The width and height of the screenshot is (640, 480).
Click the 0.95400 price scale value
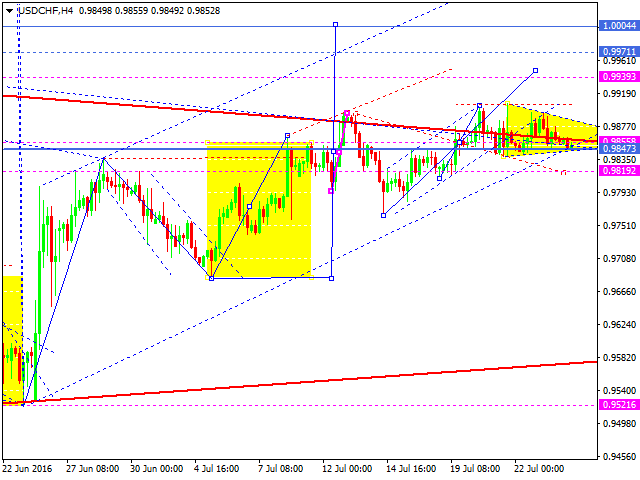620,391
